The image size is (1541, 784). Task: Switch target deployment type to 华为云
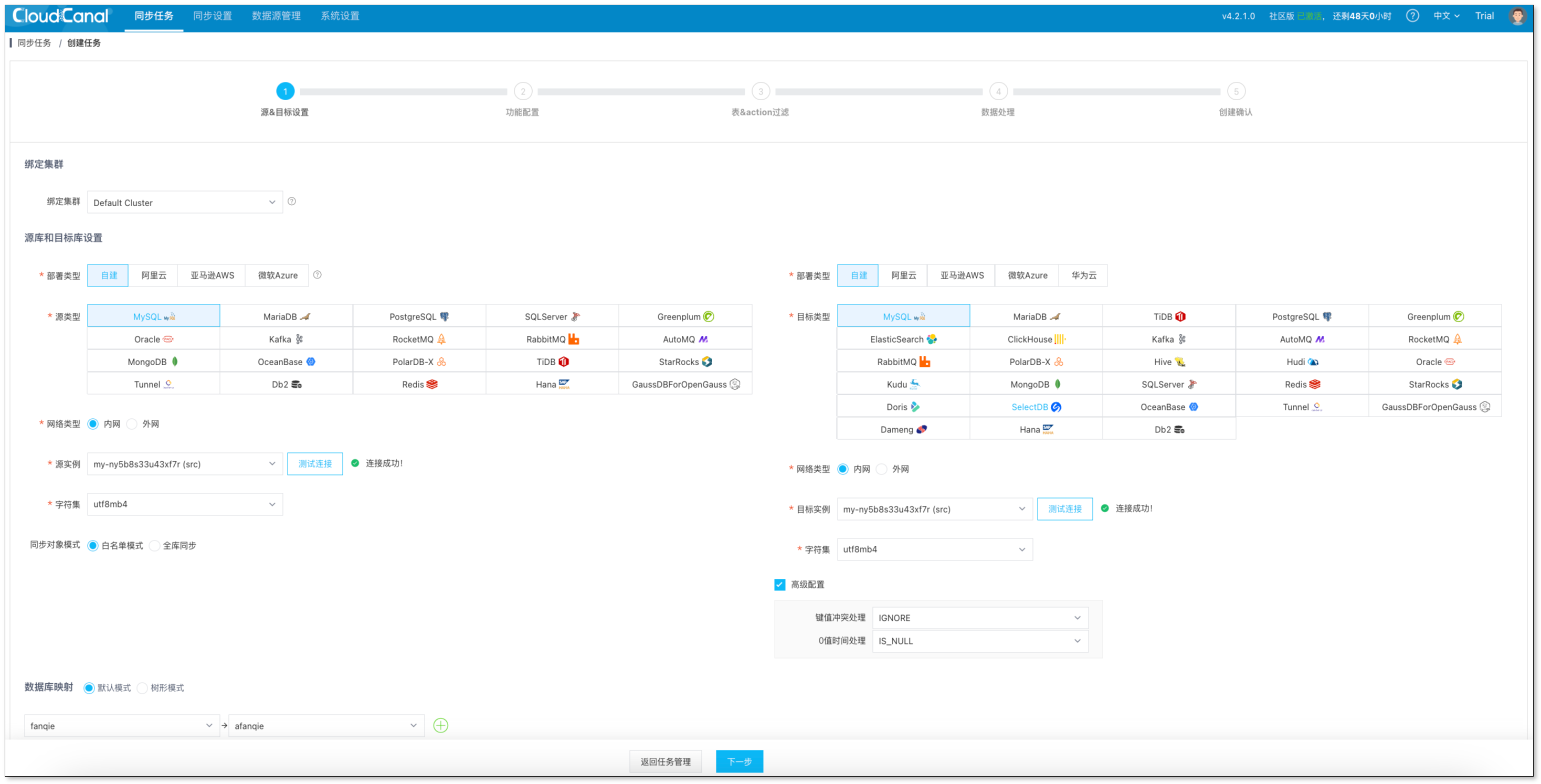pos(1083,275)
